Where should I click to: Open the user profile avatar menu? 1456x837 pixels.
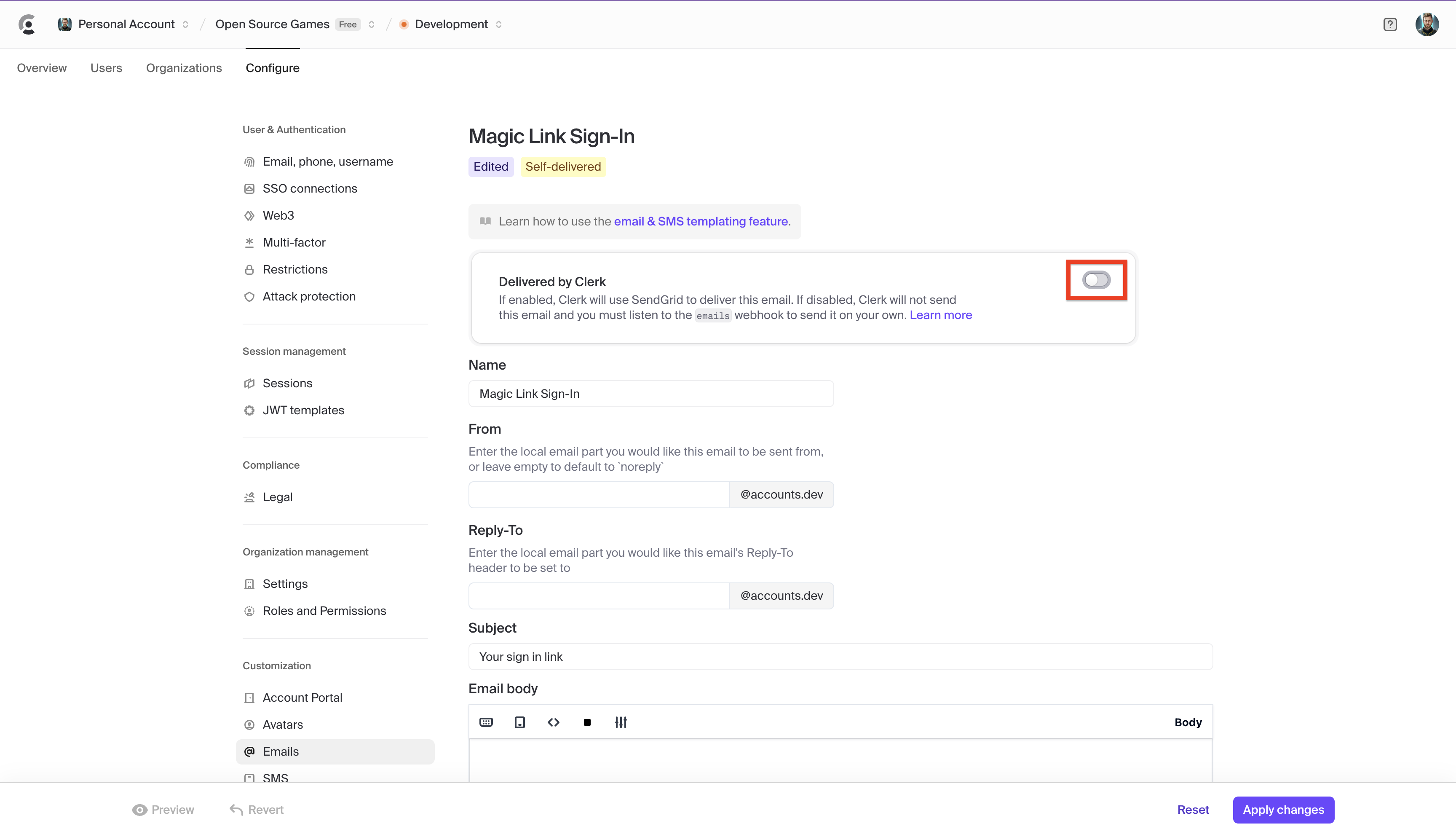[1427, 24]
